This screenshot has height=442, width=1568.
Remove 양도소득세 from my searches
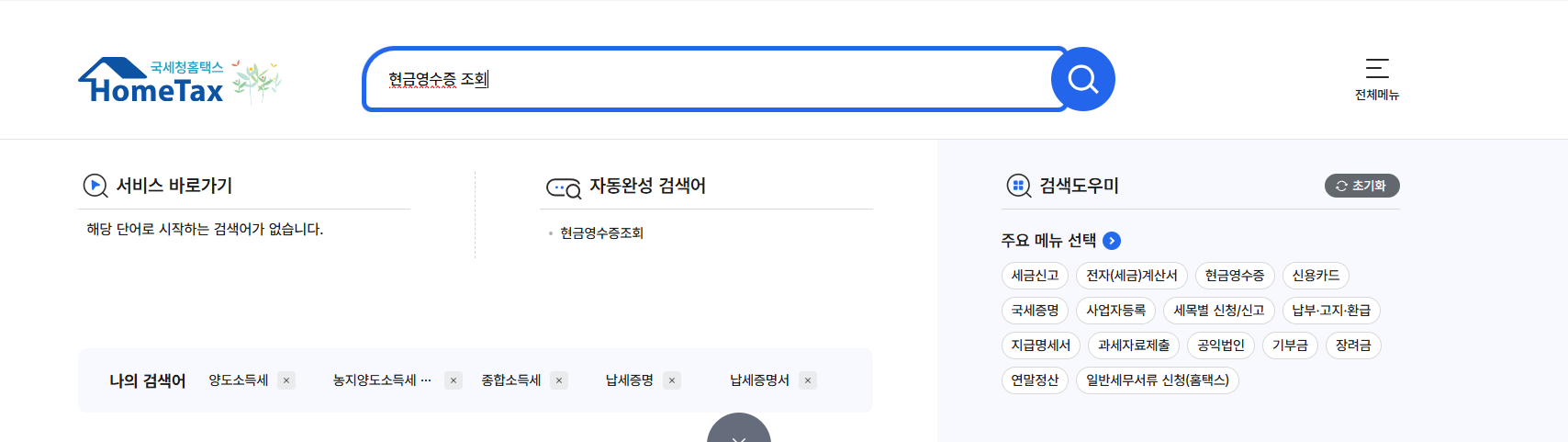coord(286,380)
